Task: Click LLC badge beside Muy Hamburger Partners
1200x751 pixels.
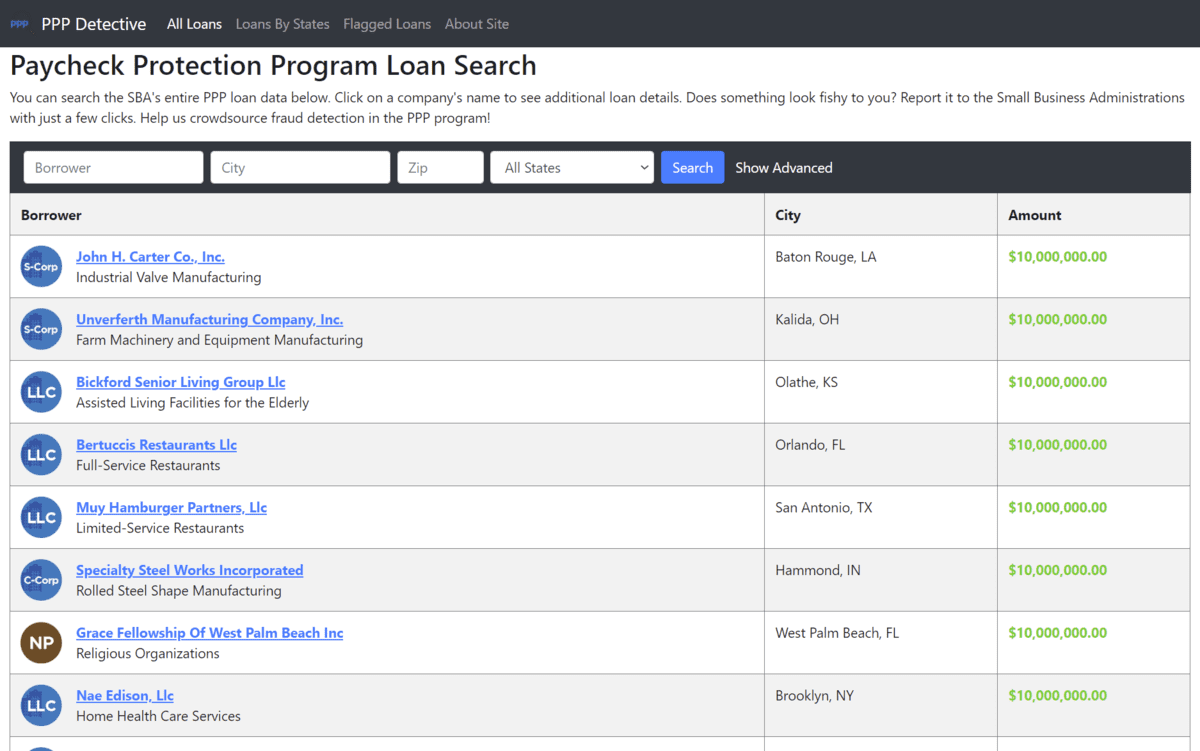Action: tap(41, 517)
